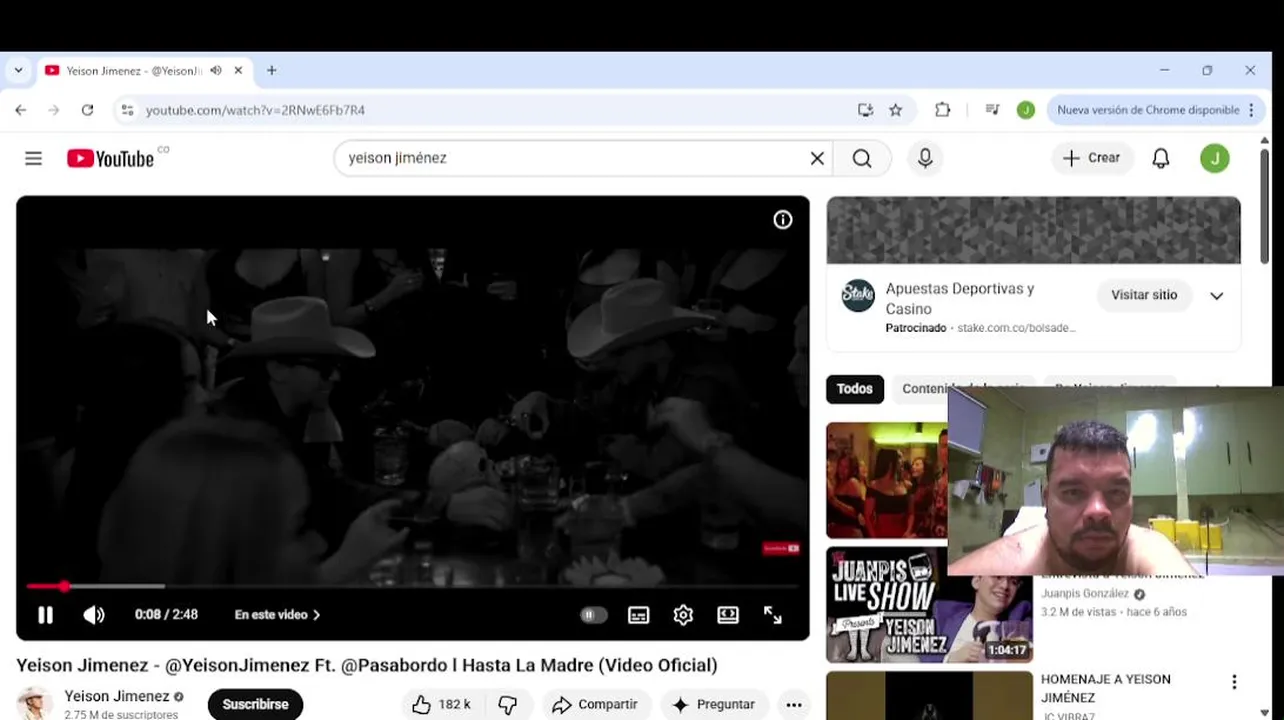Open the Crear menu
Screen dimensions: 1284x720
(1092, 158)
